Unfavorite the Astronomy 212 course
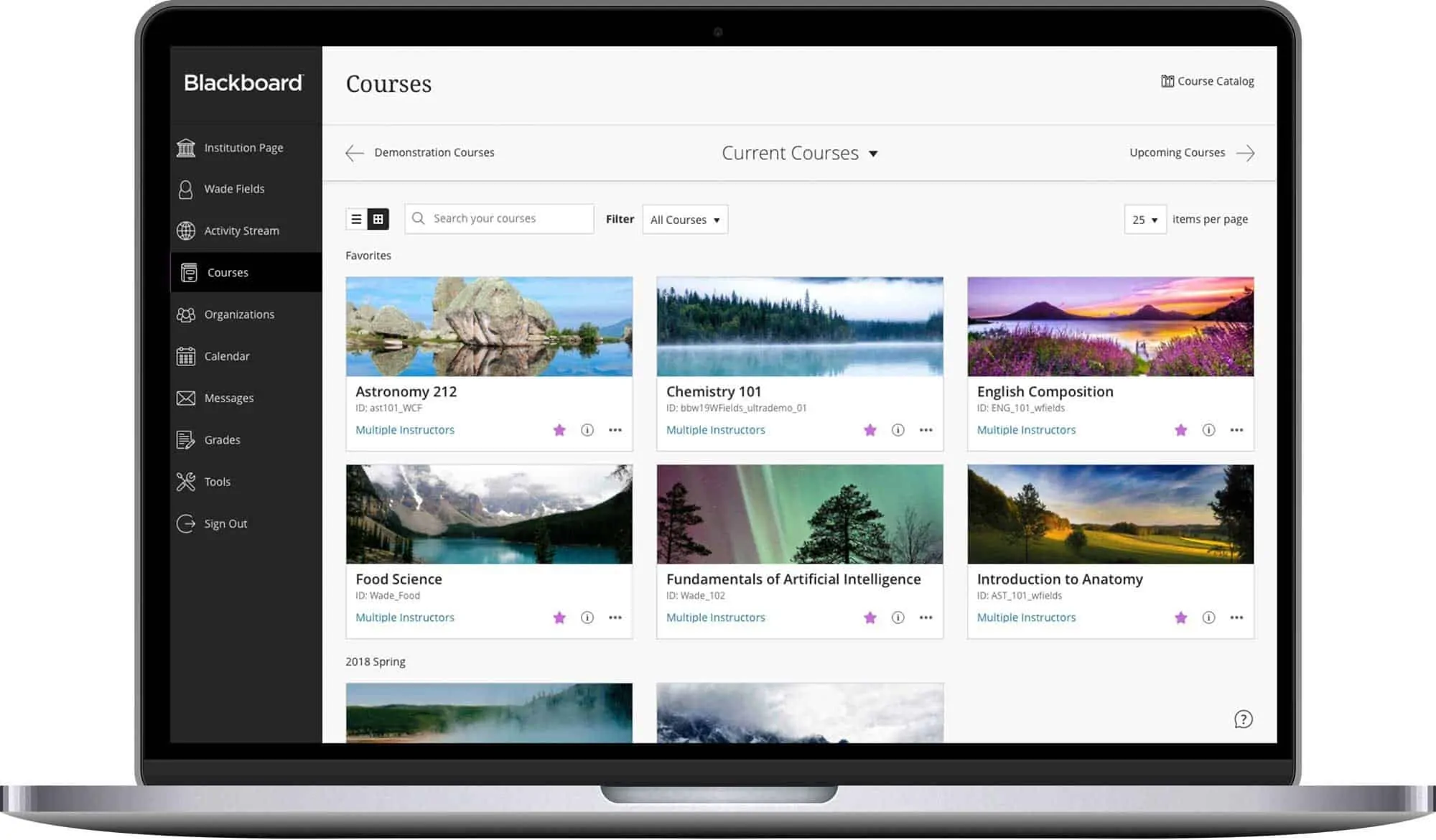The image size is (1436, 840). pyautogui.click(x=560, y=429)
